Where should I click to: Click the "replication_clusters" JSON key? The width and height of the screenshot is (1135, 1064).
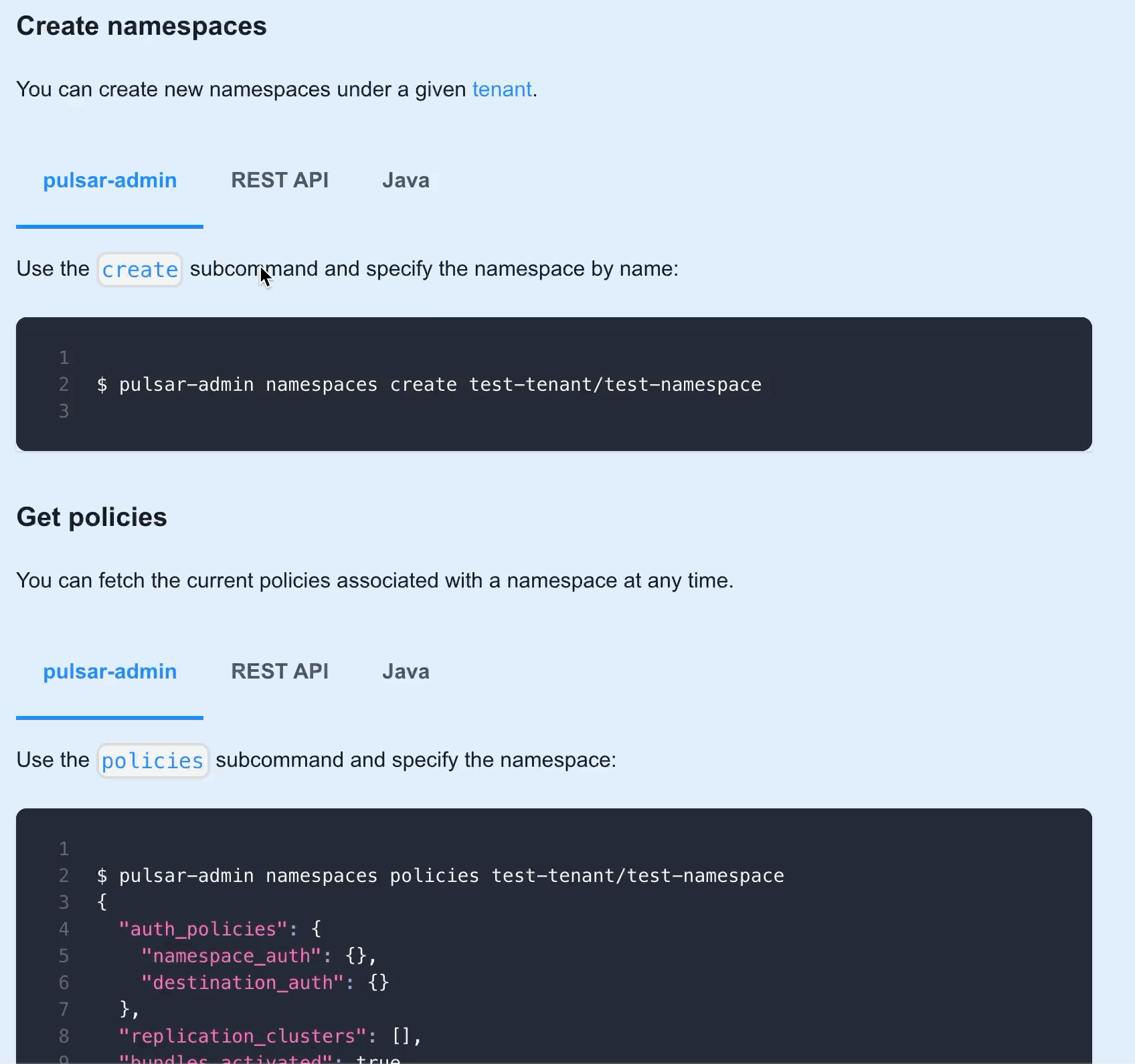[243, 1037]
